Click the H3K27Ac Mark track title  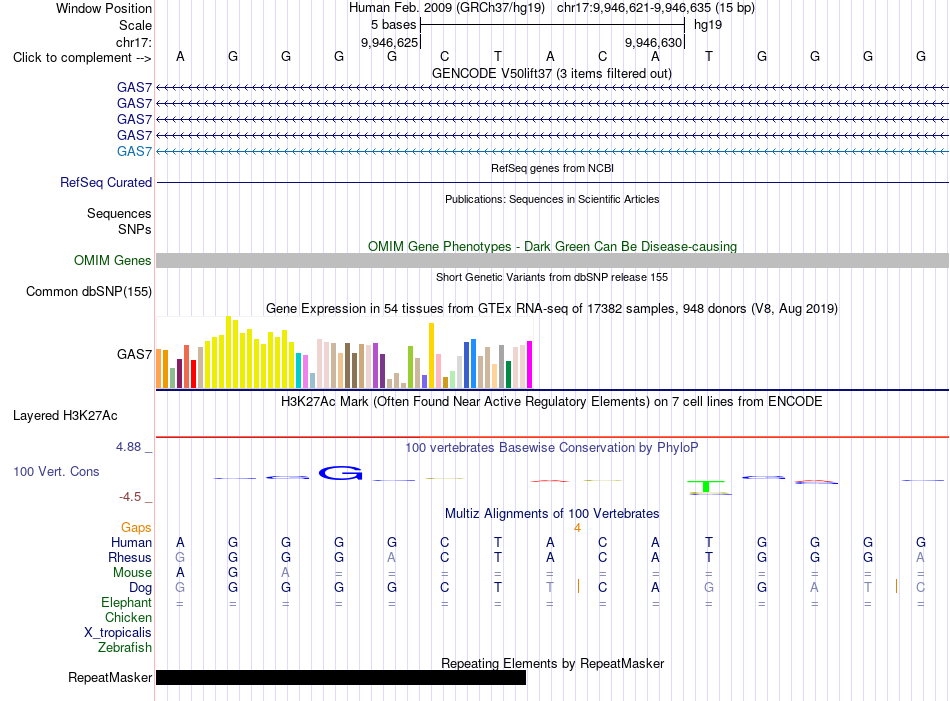552,402
